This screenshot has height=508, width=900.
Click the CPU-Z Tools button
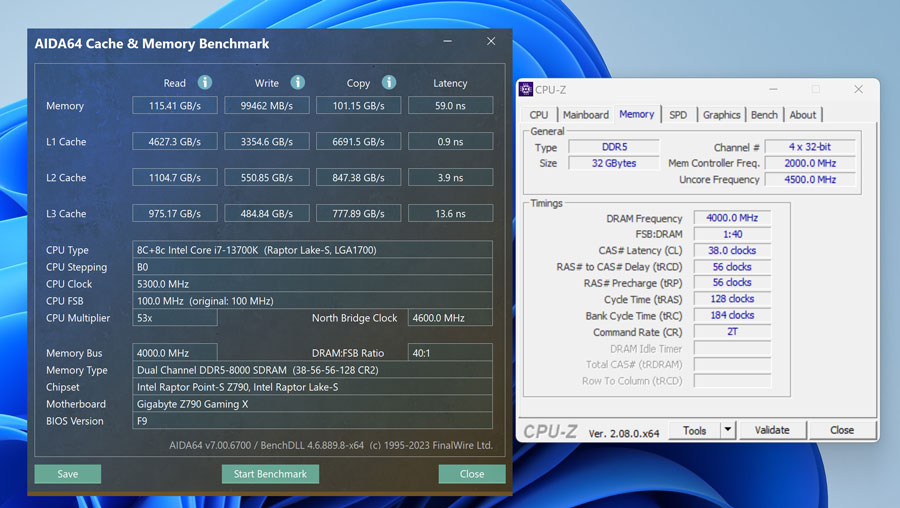tap(695, 430)
